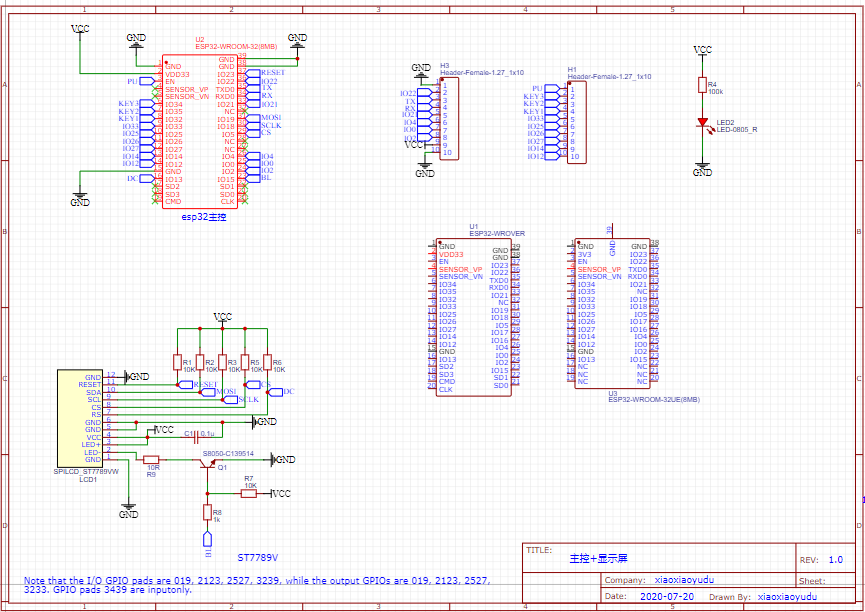Image resolution: width=865 pixels, height=612 pixels.
Task: Select the U2 ESP32-WROOM-32 chip body
Action: click(x=200, y=132)
